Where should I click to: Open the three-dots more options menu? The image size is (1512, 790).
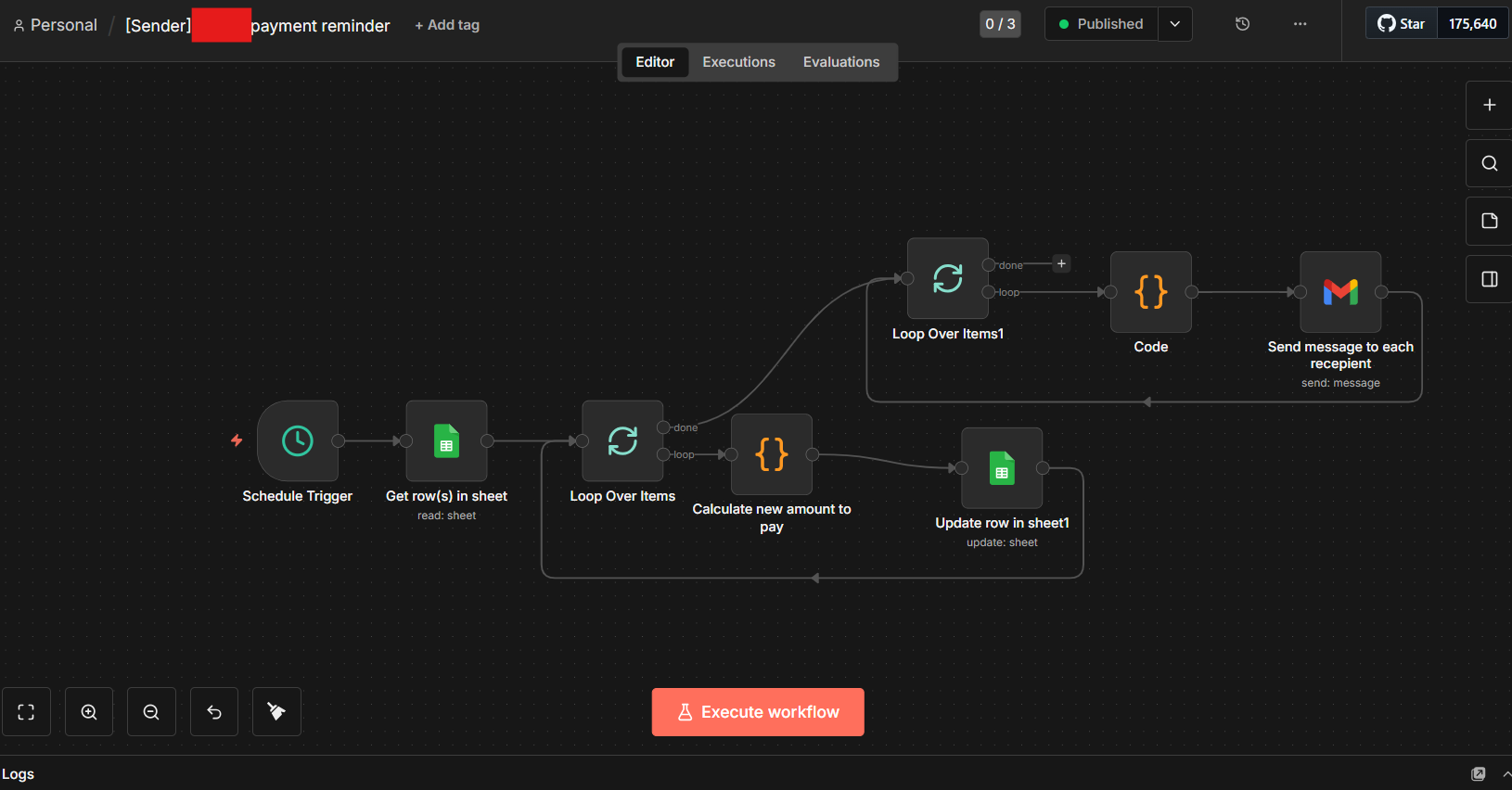pos(1301,24)
